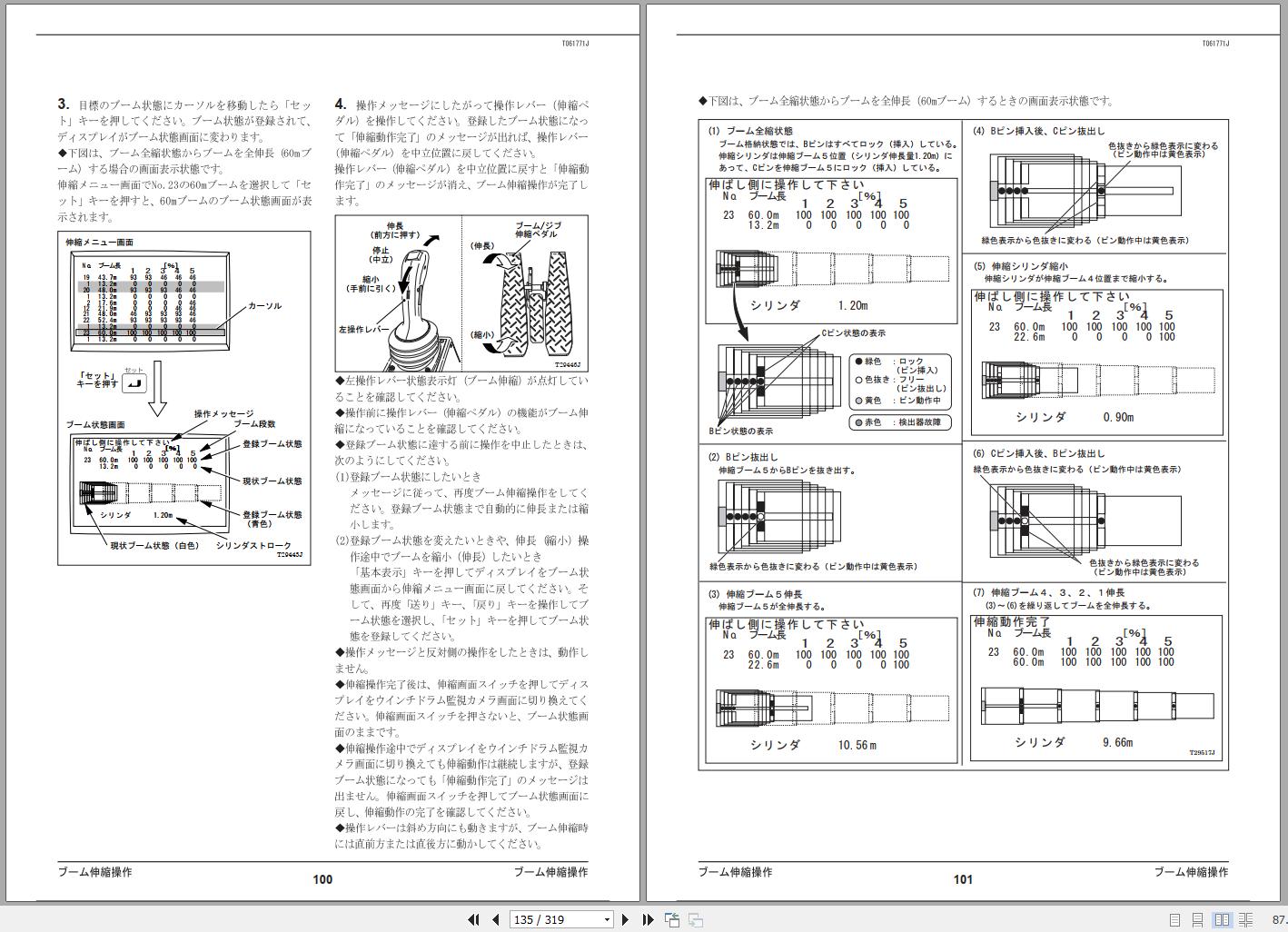Go to the previous page

(x=495, y=919)
